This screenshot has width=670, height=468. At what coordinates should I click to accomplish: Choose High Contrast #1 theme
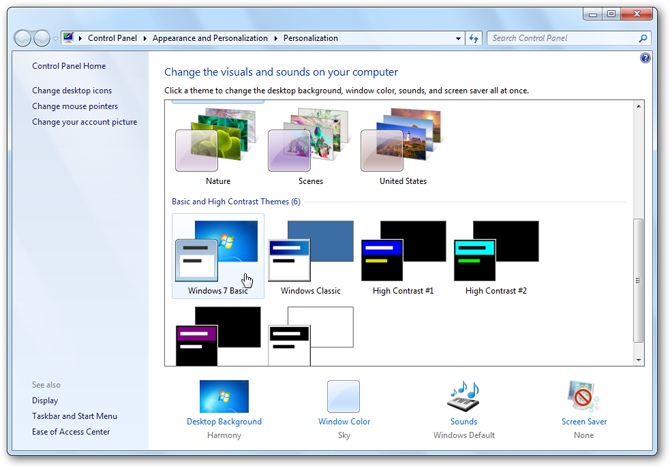tap(403, 256)
